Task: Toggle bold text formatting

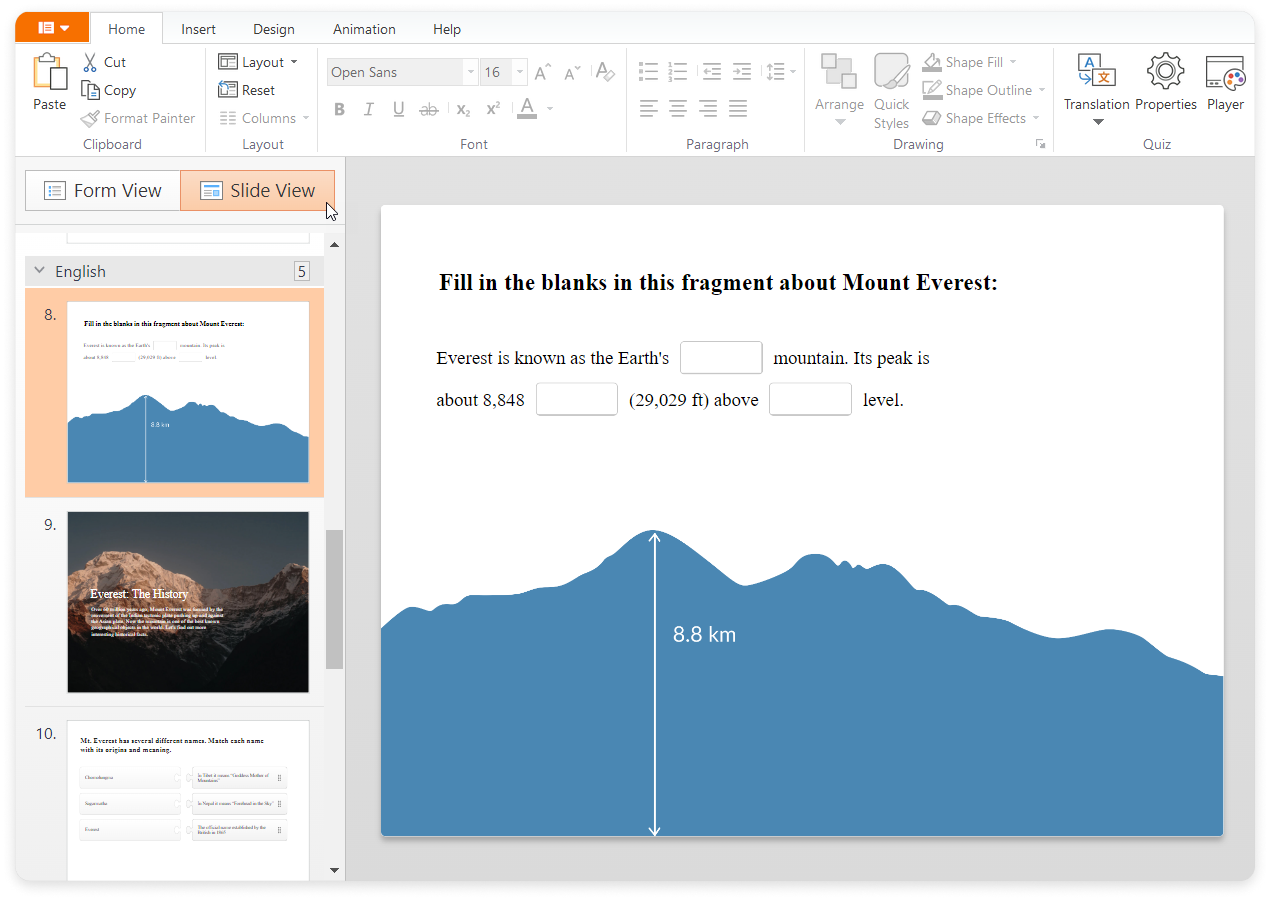Action: point(339,109)
